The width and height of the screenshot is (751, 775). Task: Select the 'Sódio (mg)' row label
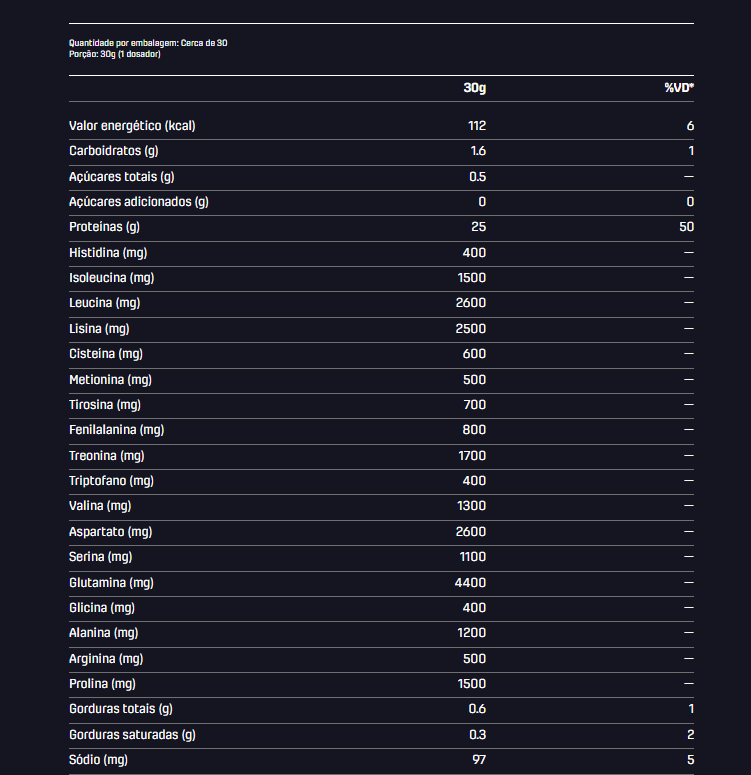(98, 760)
